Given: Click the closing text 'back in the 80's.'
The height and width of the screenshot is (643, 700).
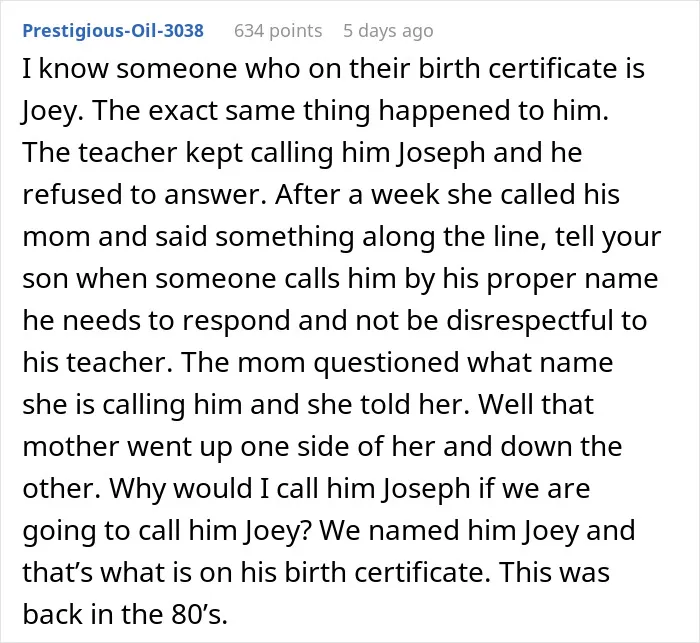Looking at the screenshot, I should tap(125, 614).
